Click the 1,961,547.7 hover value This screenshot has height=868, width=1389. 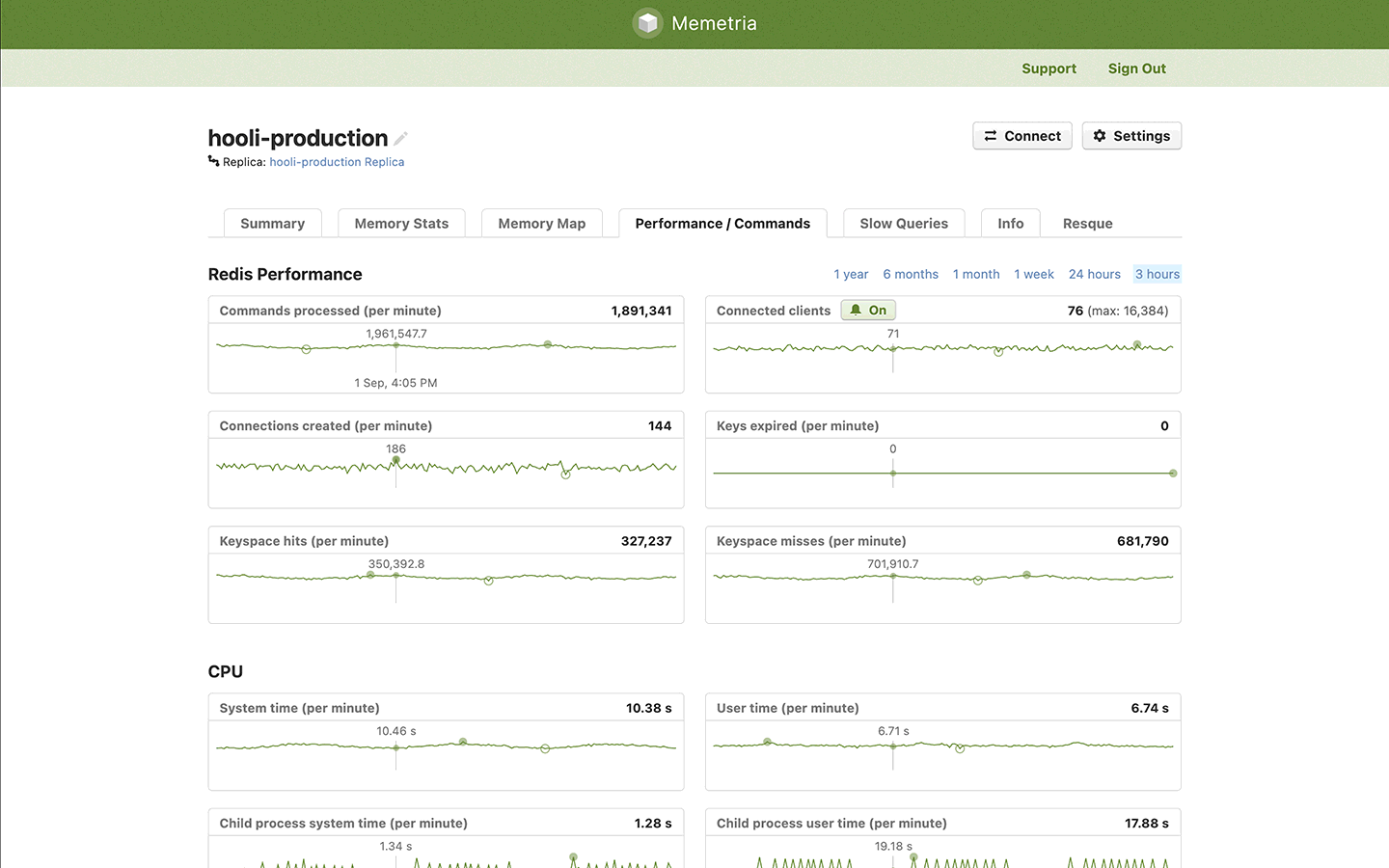(395, 334)
